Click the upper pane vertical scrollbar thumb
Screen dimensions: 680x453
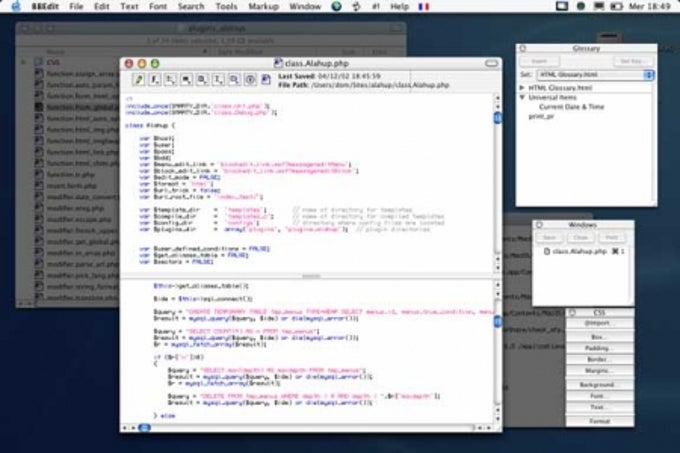[498, 117]
